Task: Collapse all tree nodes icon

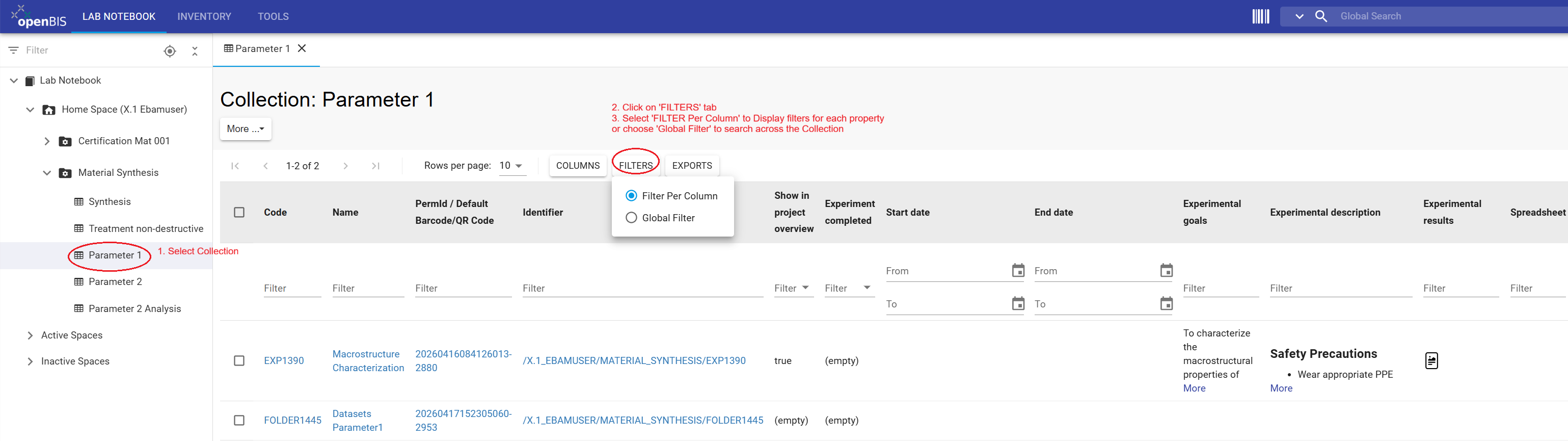Action: [195, 51]
